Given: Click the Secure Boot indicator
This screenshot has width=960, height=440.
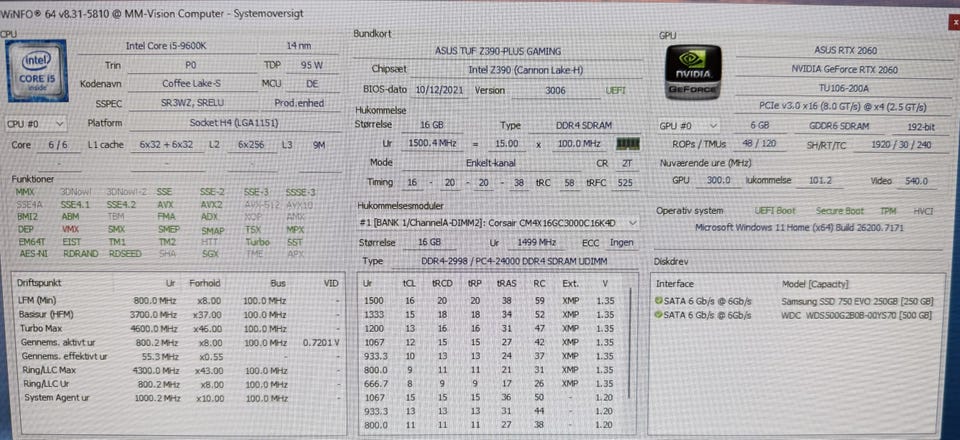Looking at the screenshot, I should coord(839,211).
